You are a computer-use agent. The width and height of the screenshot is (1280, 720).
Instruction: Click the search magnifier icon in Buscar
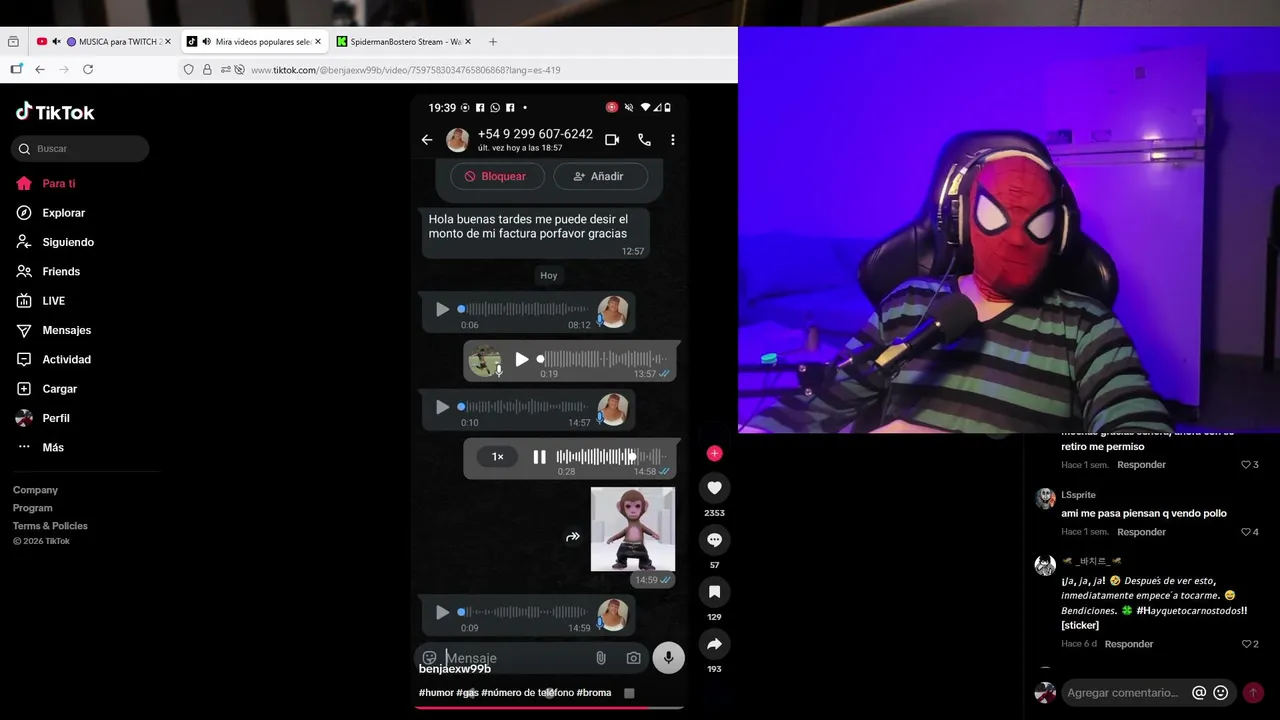pyautogui.click(x=25, y=149)
